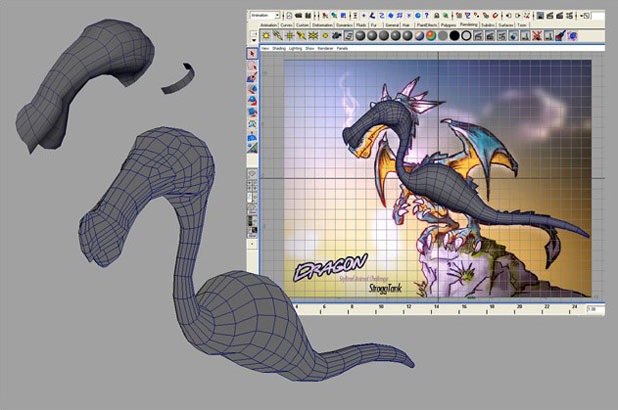The width and height of the screenshot is (618, 410).
Task: Create a spot light from shelf
Action: 302,36
